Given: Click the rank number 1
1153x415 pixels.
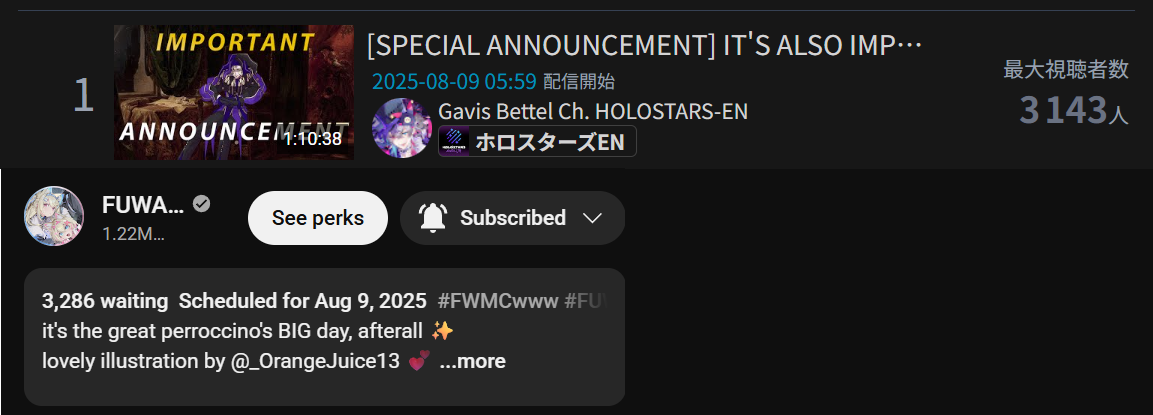Looking at the screenshot, I should pyautogui.click(x=84, y=95).
